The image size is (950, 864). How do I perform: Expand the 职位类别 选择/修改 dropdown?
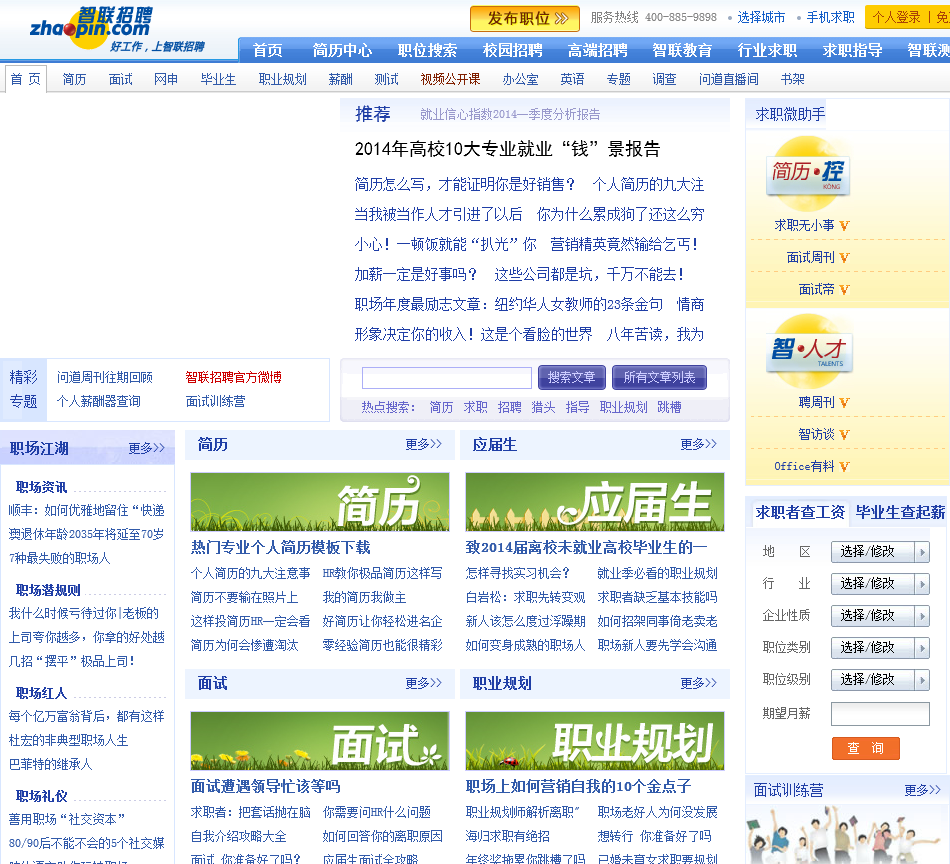click(880, 648)
